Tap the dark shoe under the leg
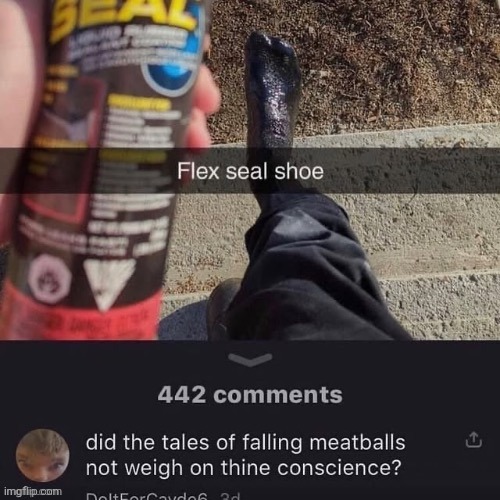 point(222,308)
